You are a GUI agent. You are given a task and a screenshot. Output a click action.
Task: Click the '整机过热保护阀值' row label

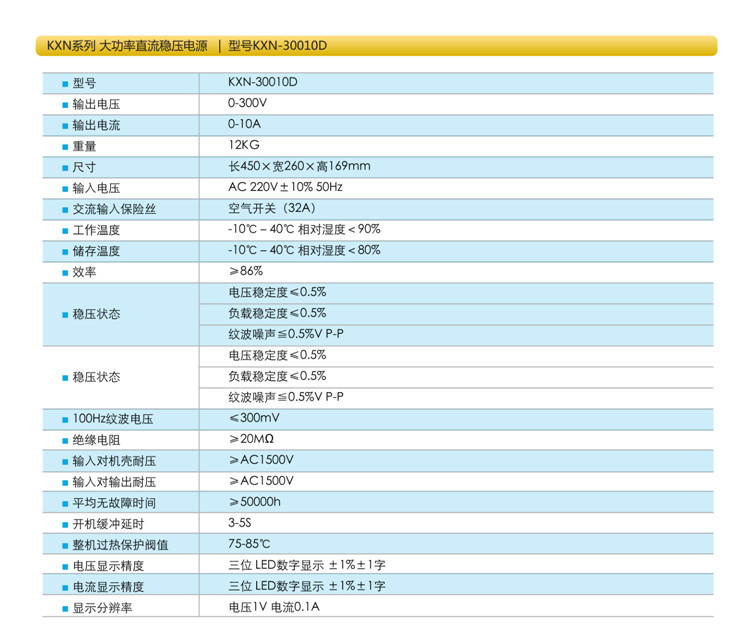[x=120, y=545]
